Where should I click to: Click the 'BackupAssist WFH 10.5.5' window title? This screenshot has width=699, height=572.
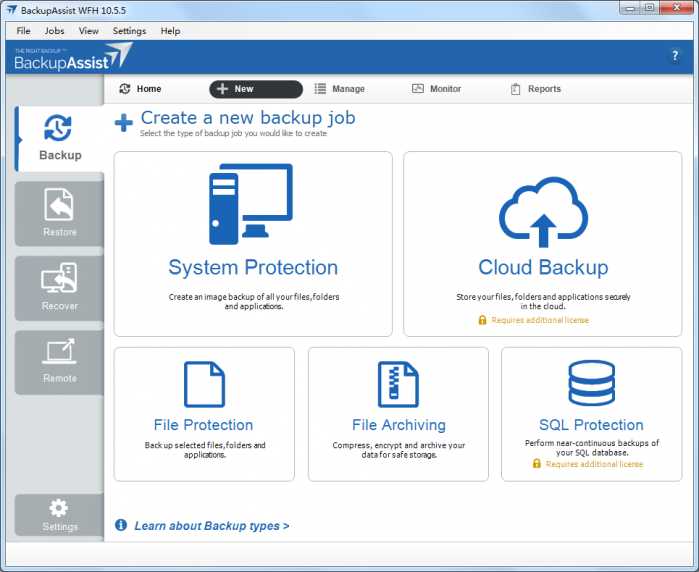[x=73, y=10]
